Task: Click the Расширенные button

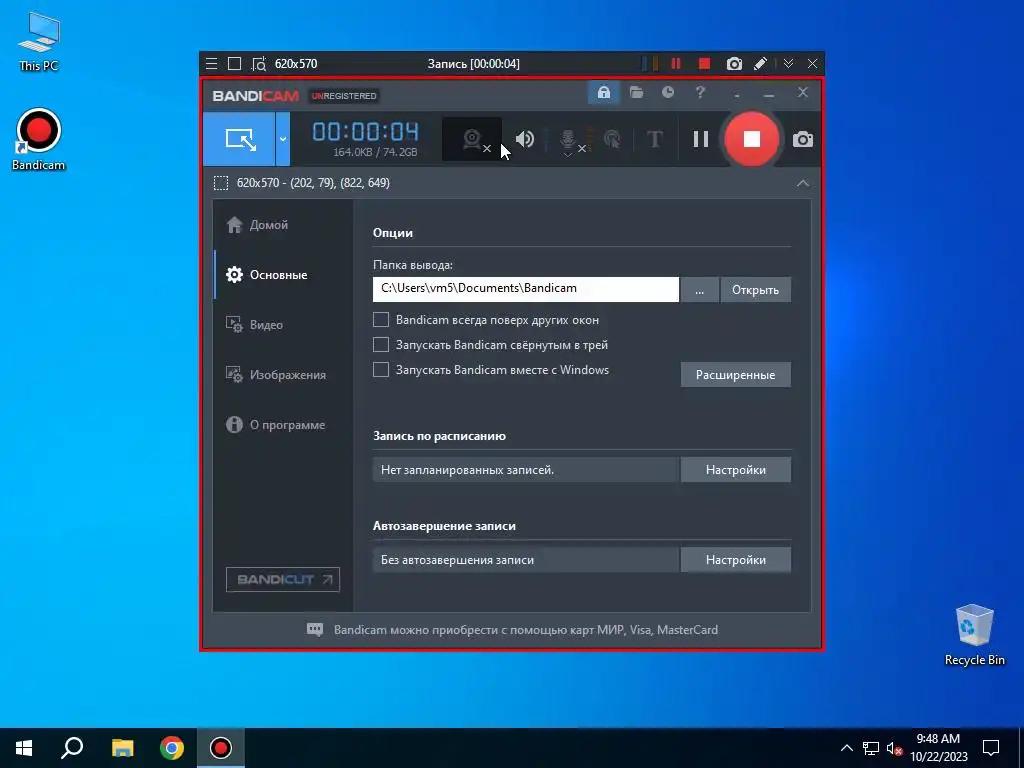Action: coord(735,375)
